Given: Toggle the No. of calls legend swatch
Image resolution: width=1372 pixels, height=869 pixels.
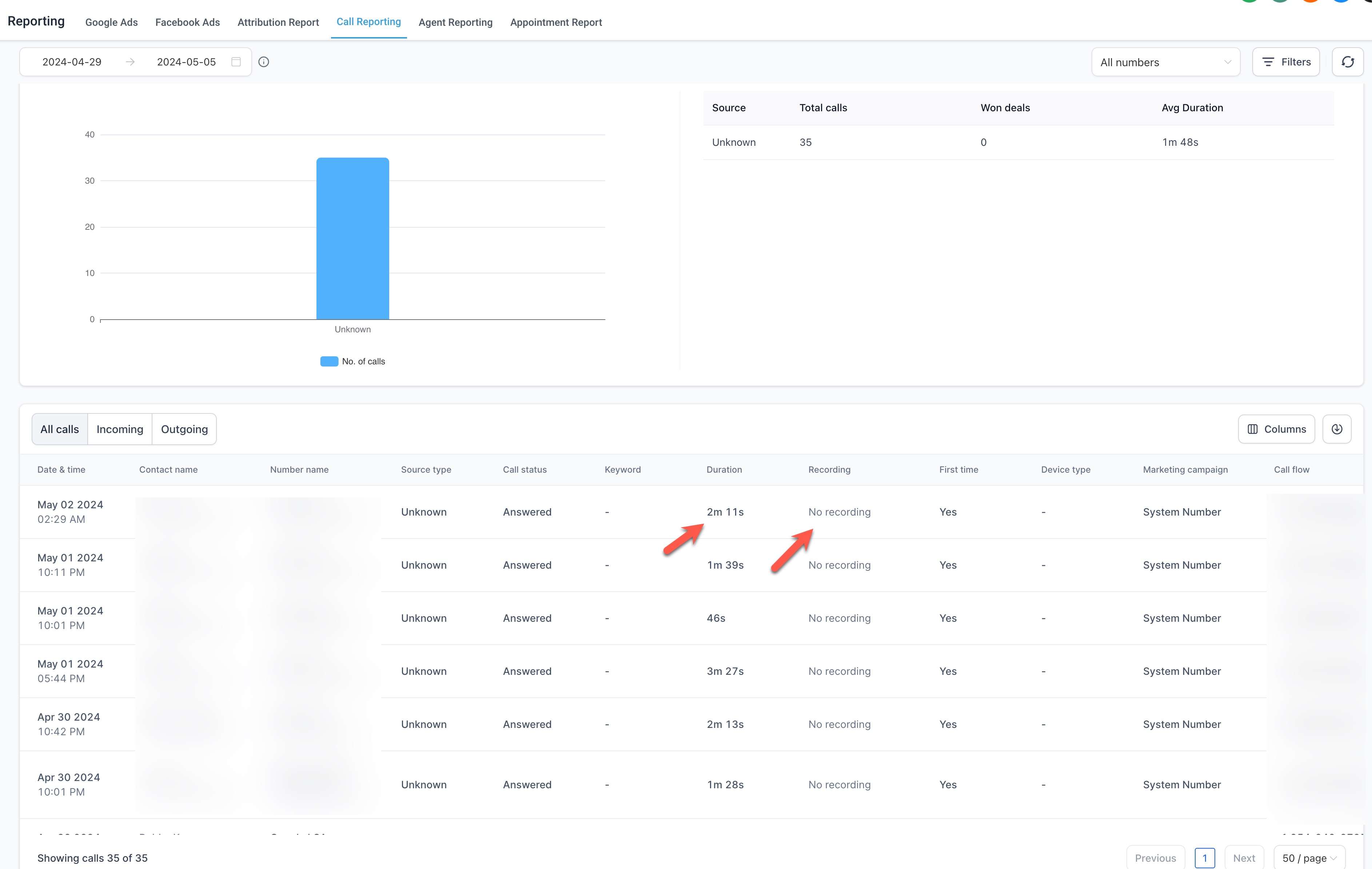Looking at the screenshot, I should pos(329,361).
